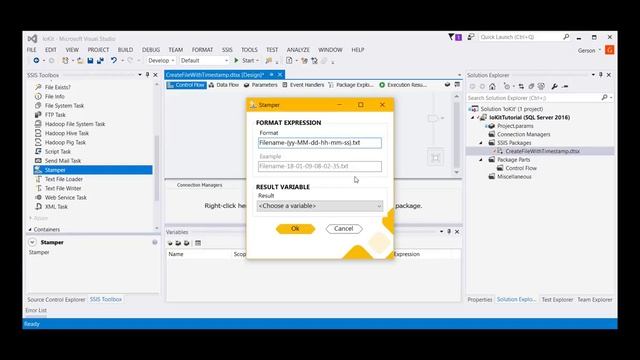This screenshot has height=360, width=640.
Task: Select Connection Managers node in Solution Explorer
Action: point(523,134)
